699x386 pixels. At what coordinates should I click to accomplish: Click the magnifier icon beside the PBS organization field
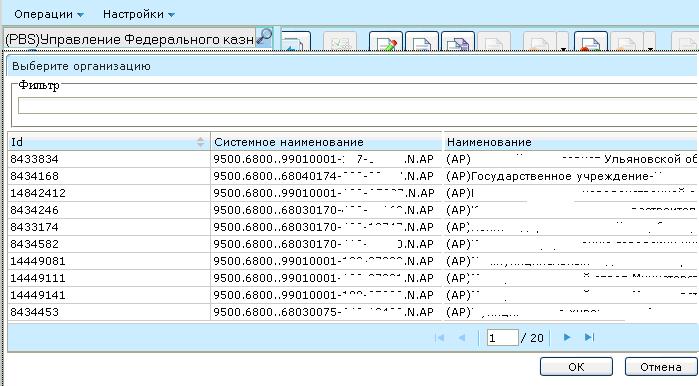[264, 37]
